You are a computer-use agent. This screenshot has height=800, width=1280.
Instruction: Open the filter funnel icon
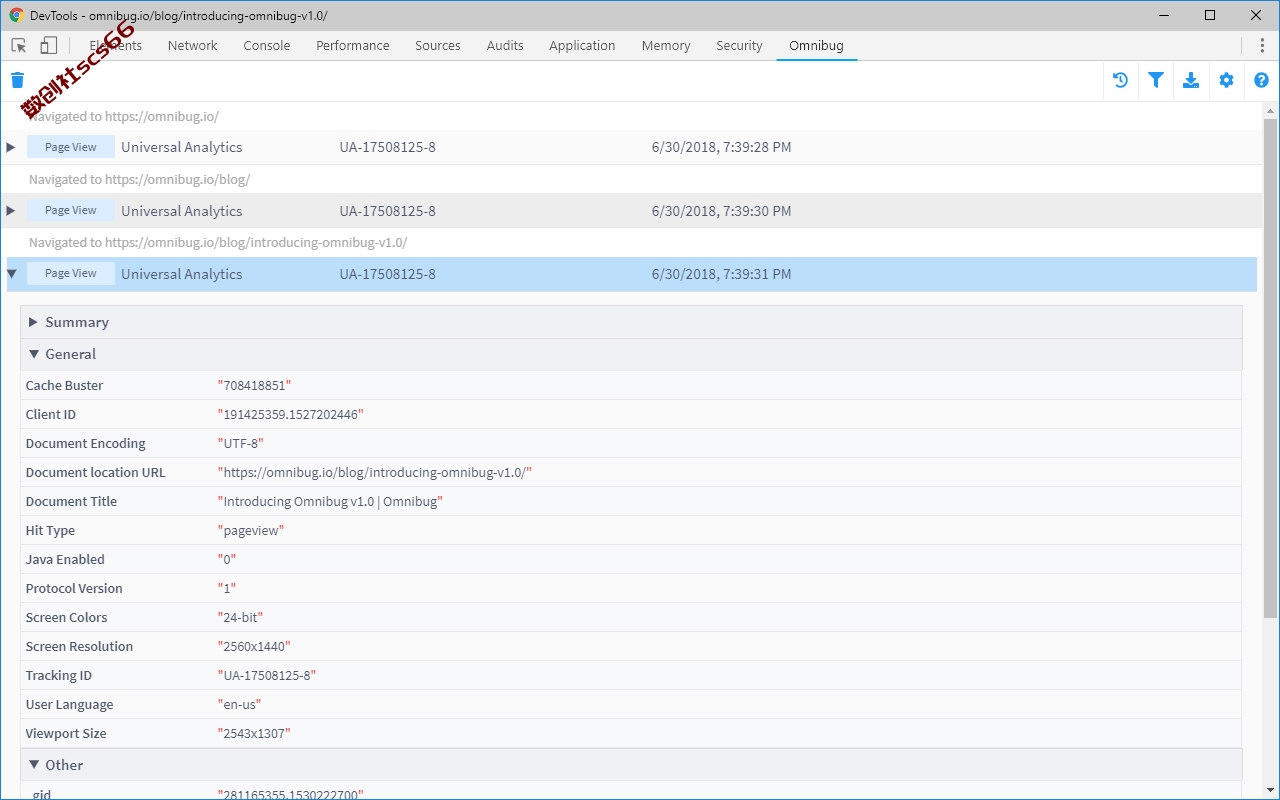(x=1156, y=81)
